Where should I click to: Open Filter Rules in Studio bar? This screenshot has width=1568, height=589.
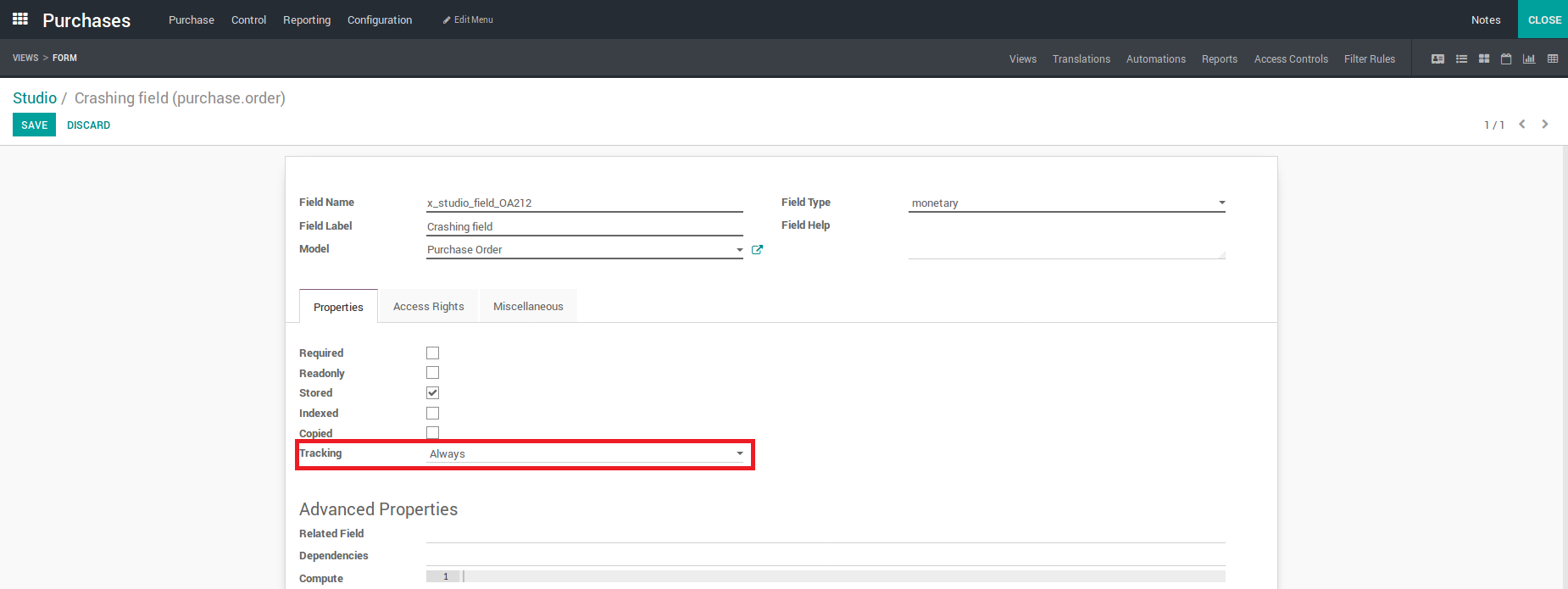[x=1370, y=58]
